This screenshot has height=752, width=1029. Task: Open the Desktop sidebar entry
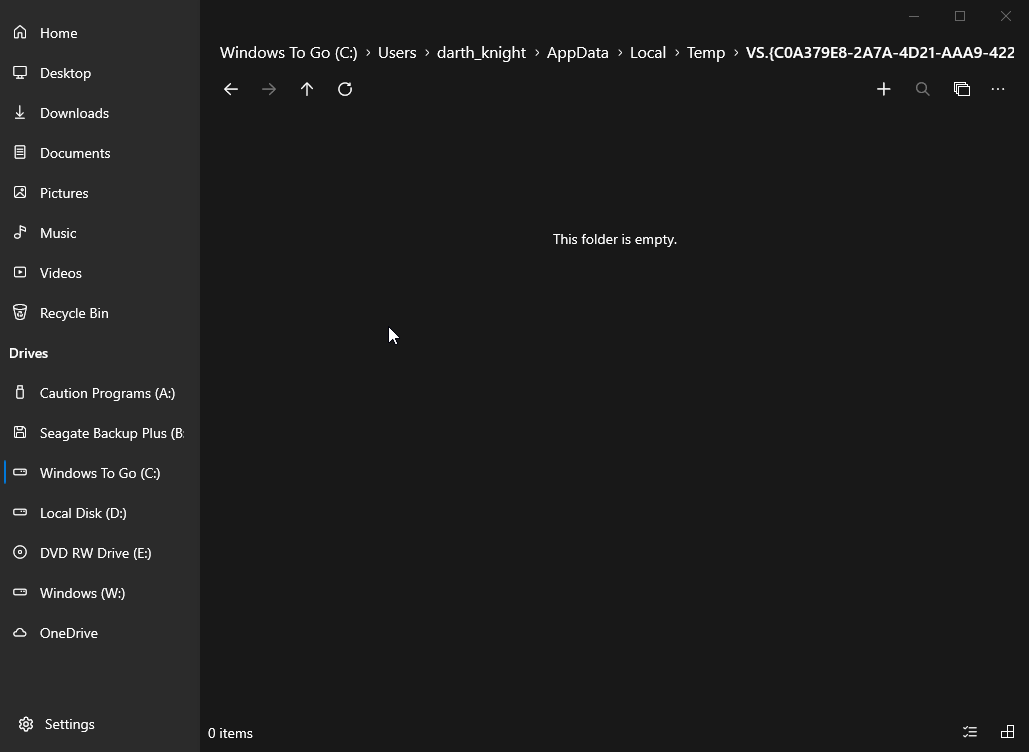pos(100,73)
